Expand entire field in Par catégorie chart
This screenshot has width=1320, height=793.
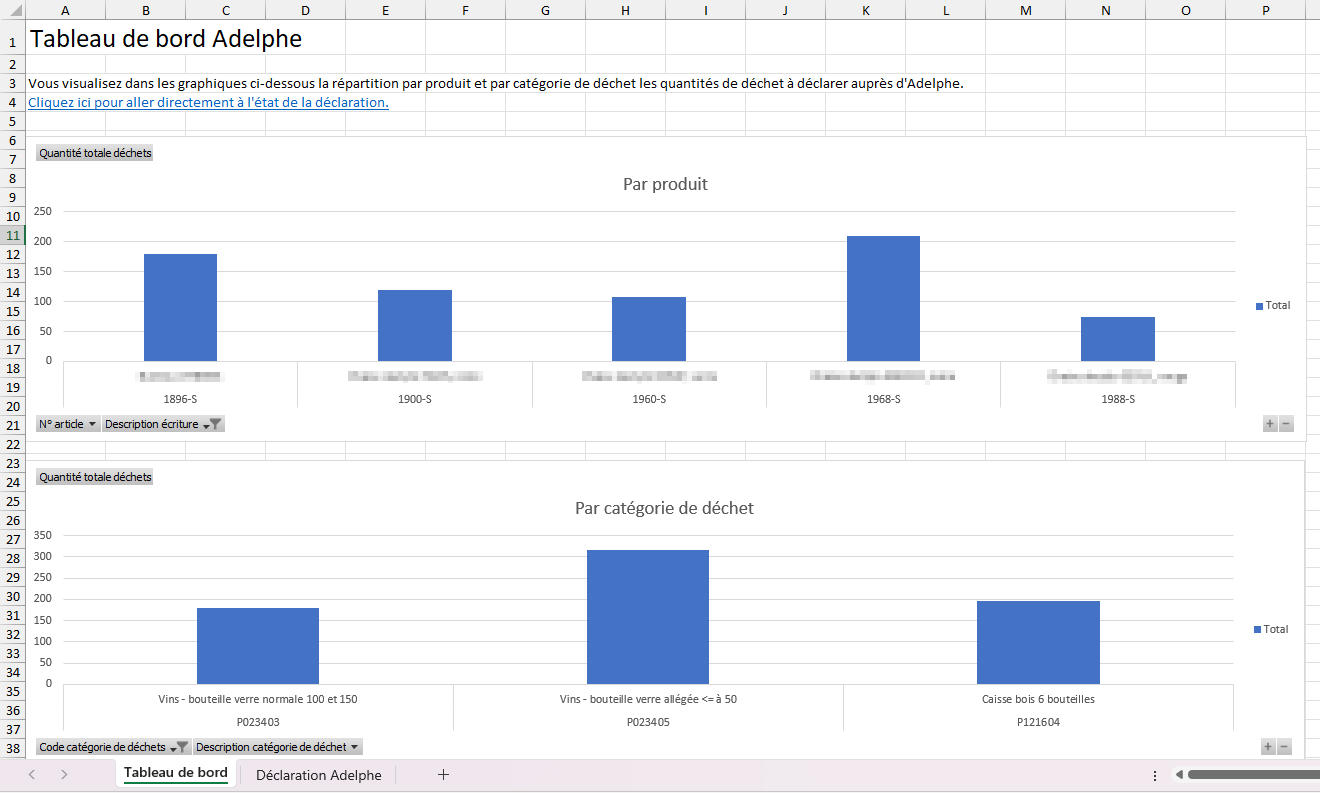click(x=1268, y=747)
